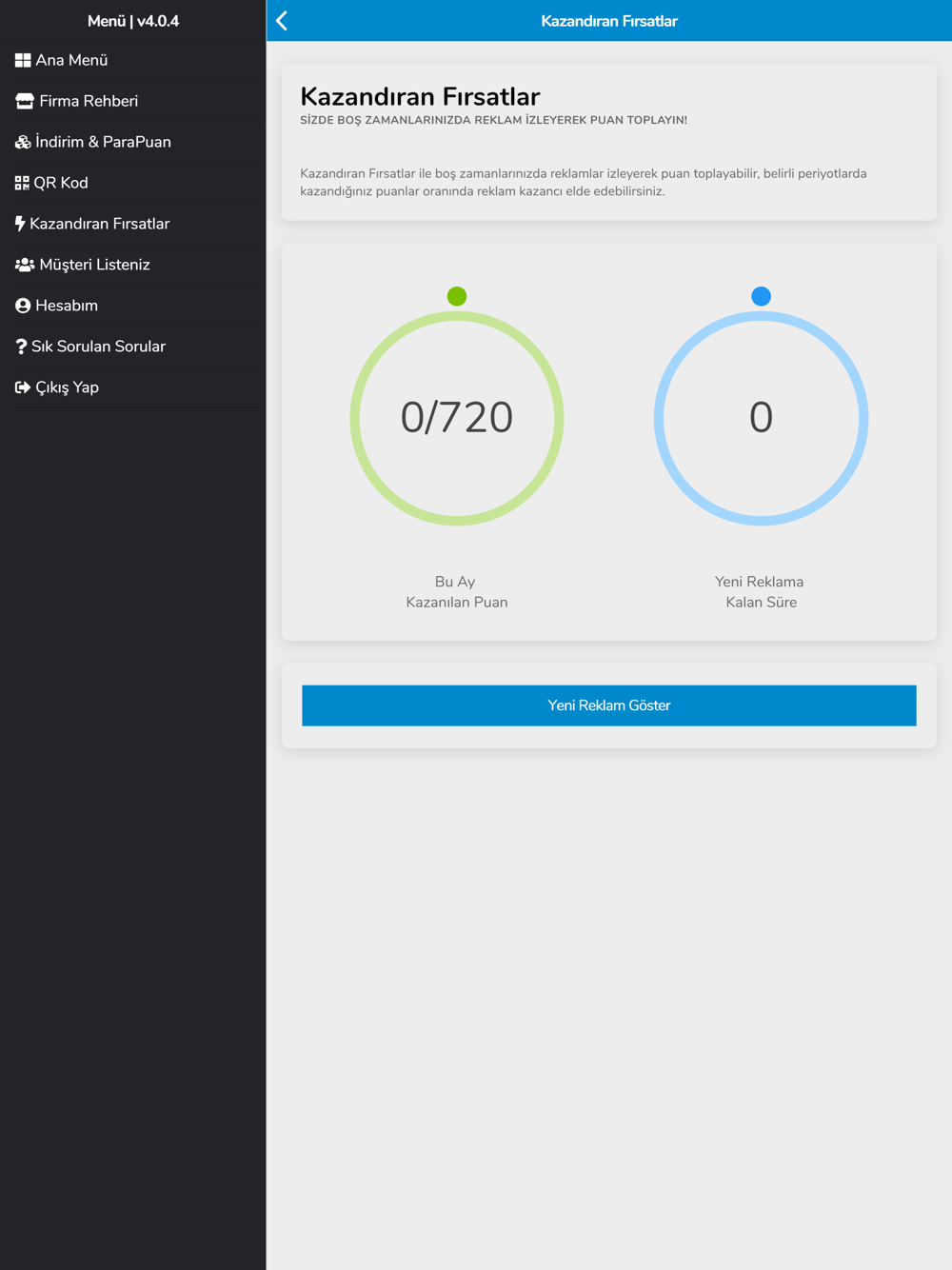This screenshot has width=952, height=1270.
Task: Click the SİZDE BOŞ ZAMANLARINIZDA subtitle
Action: coord(493,120)
